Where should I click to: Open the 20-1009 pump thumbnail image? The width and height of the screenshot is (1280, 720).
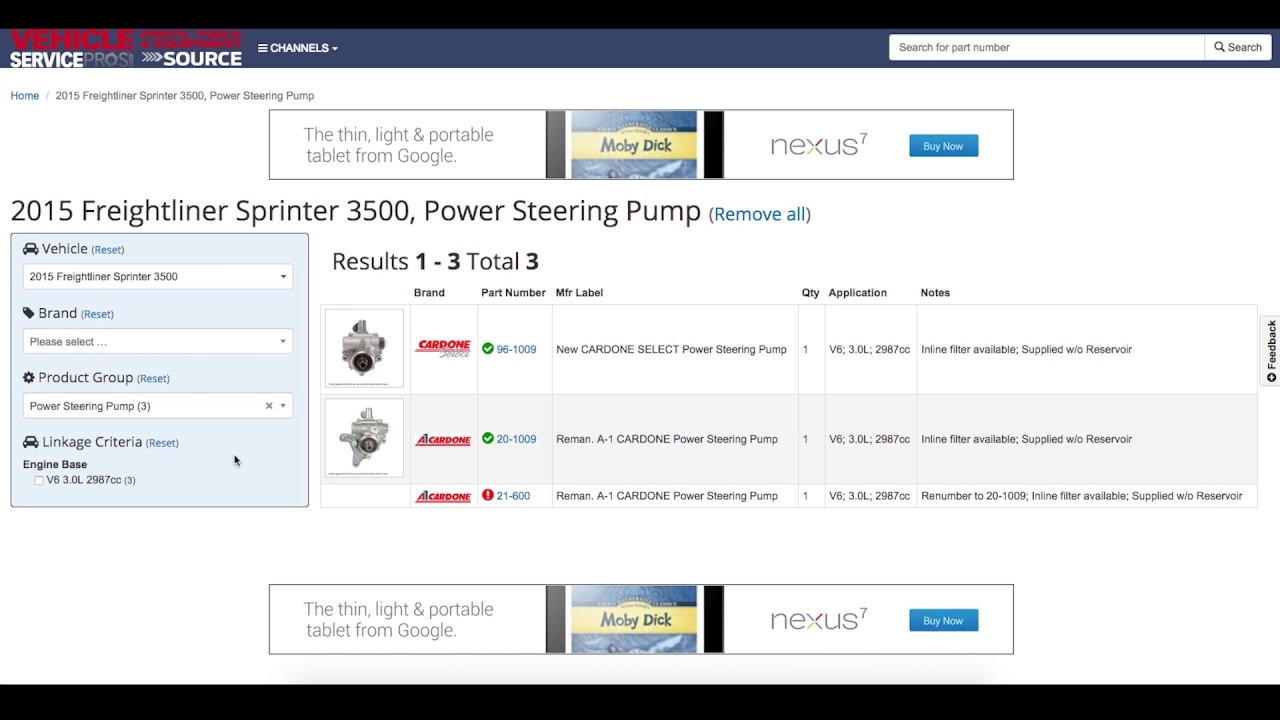(x=364, y=438)
